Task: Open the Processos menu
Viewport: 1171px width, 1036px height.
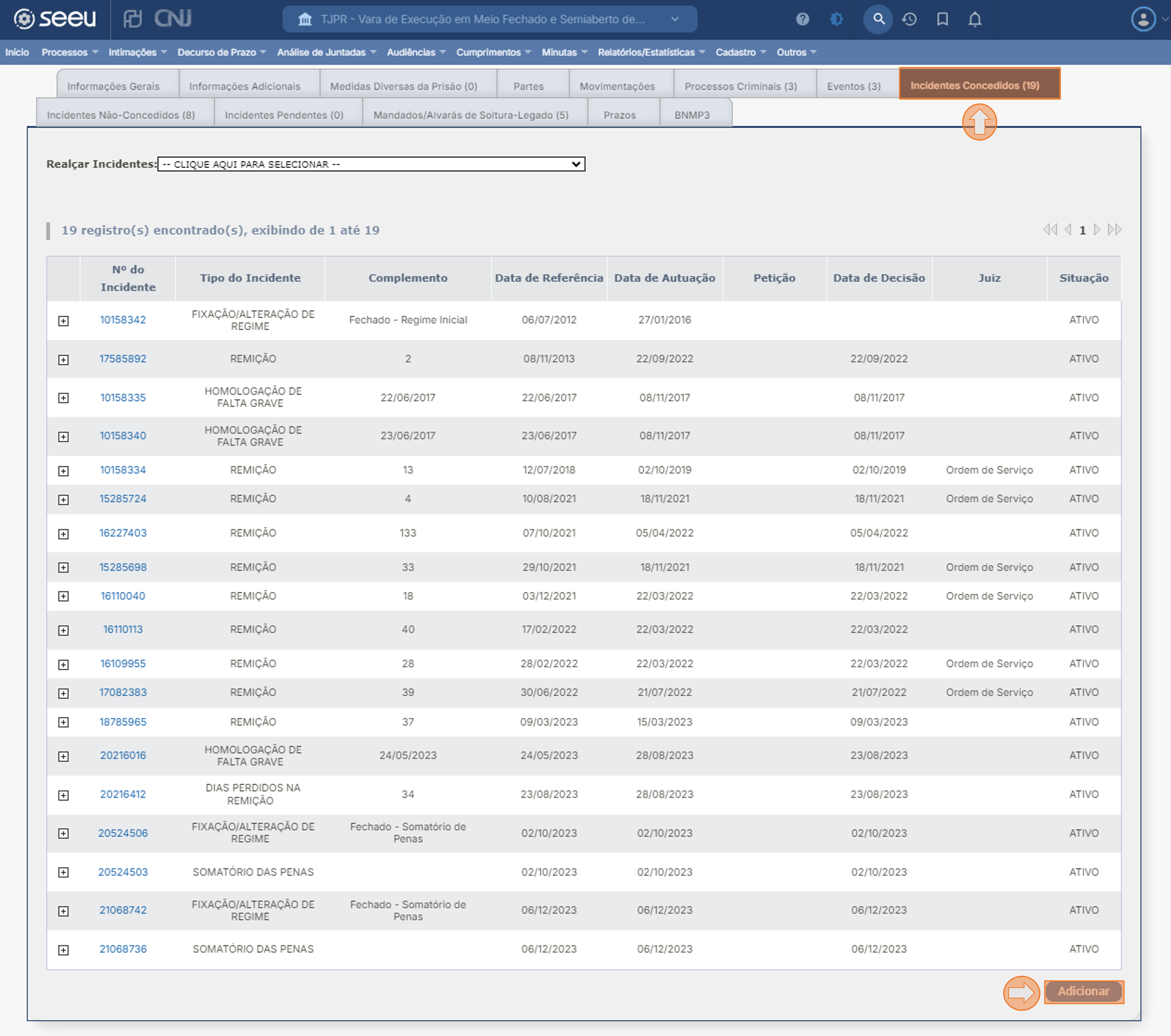Action: pyautogui.click(x=69, y=52)
